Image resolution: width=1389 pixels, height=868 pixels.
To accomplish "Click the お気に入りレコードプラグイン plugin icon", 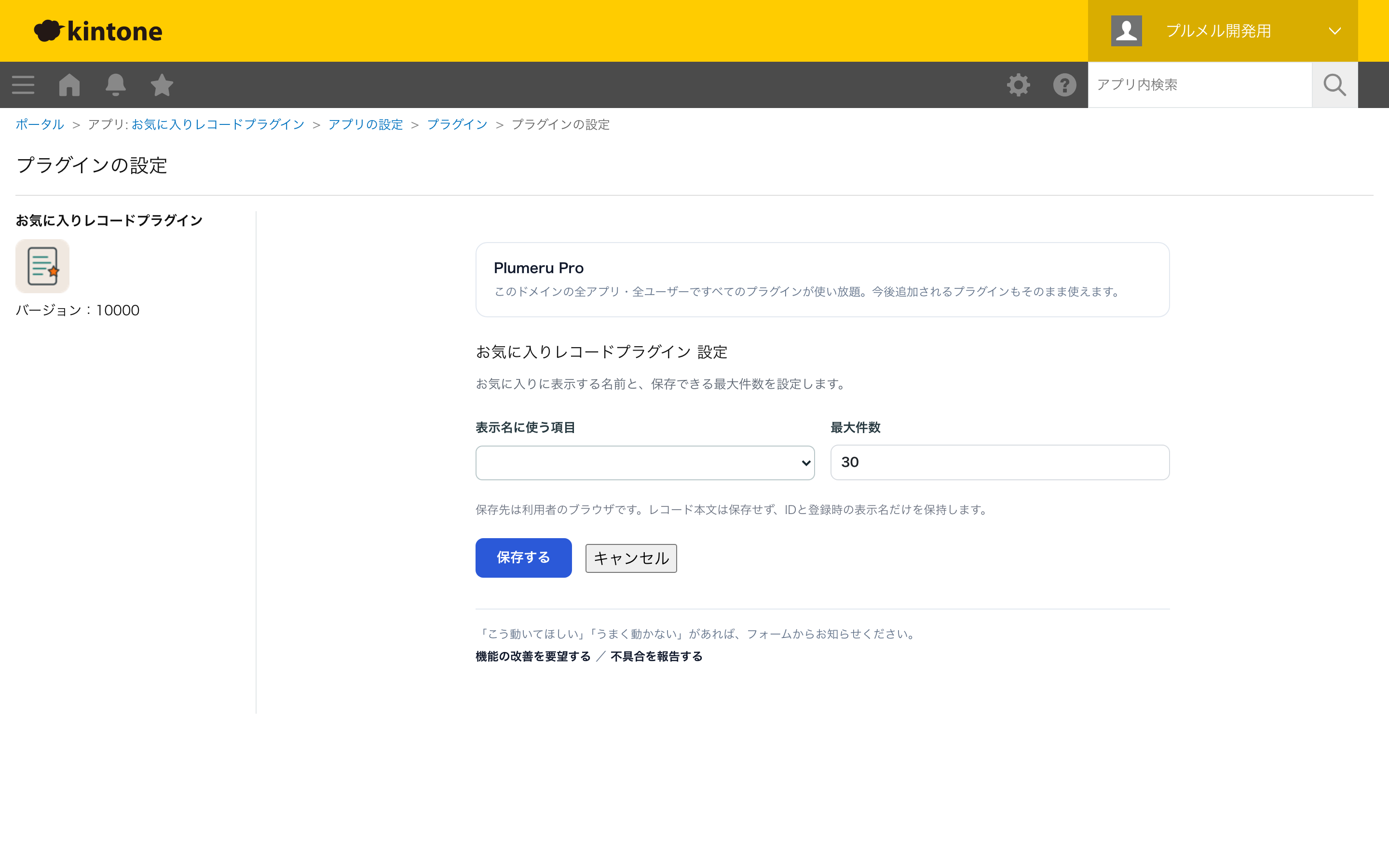I will [x=42, y=266].
